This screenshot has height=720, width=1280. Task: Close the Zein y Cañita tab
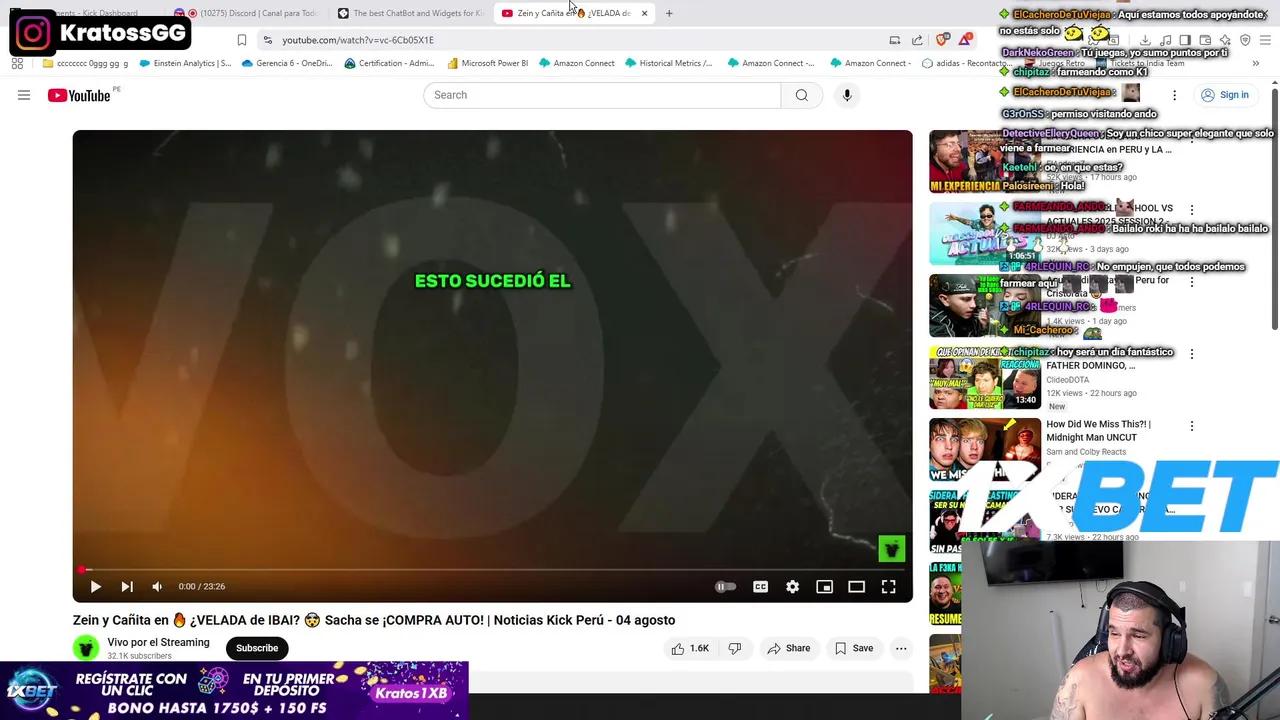click(x=644, y=13)
